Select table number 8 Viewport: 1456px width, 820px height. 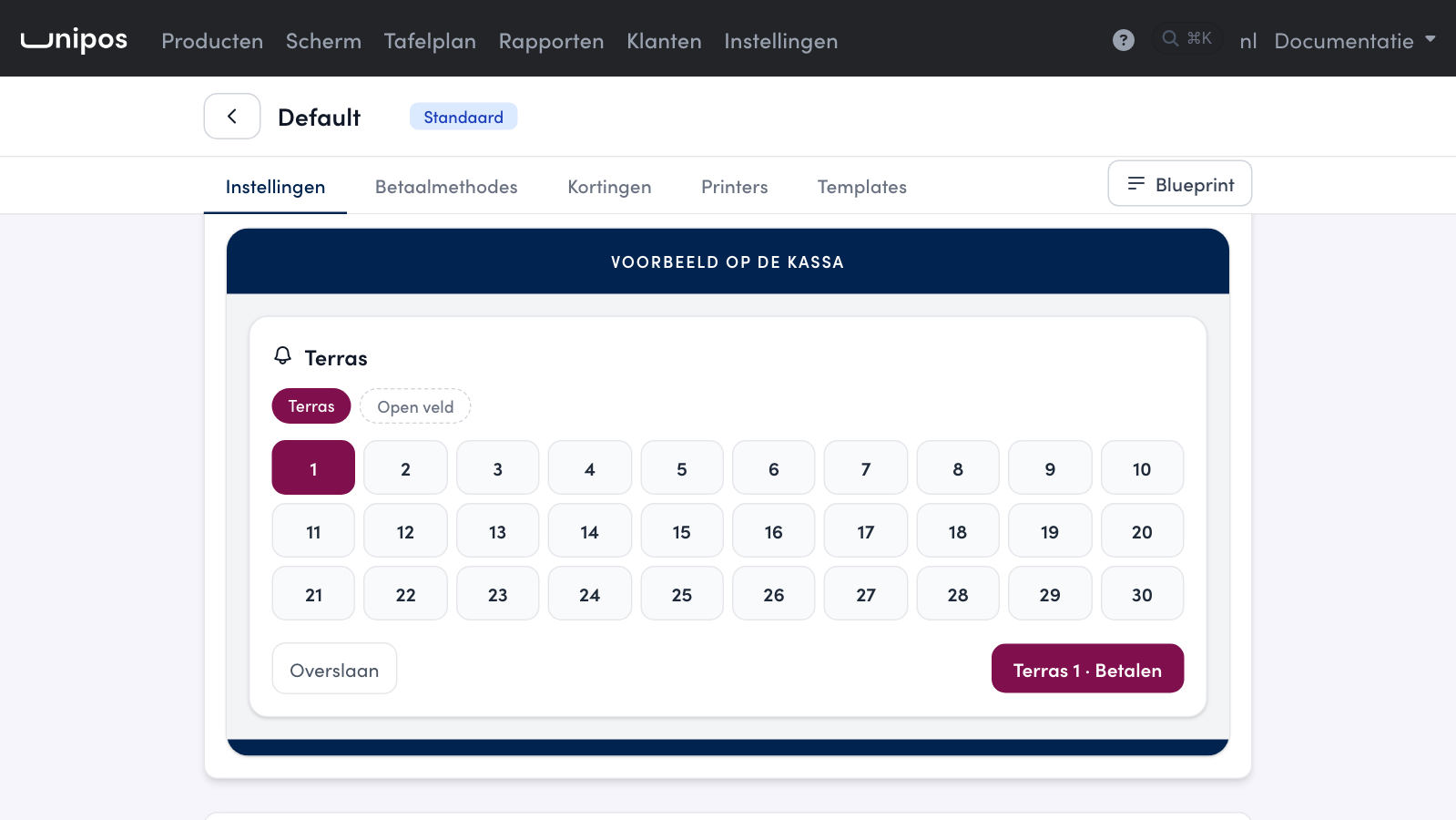pyautogui.click(x=958, y=468)
